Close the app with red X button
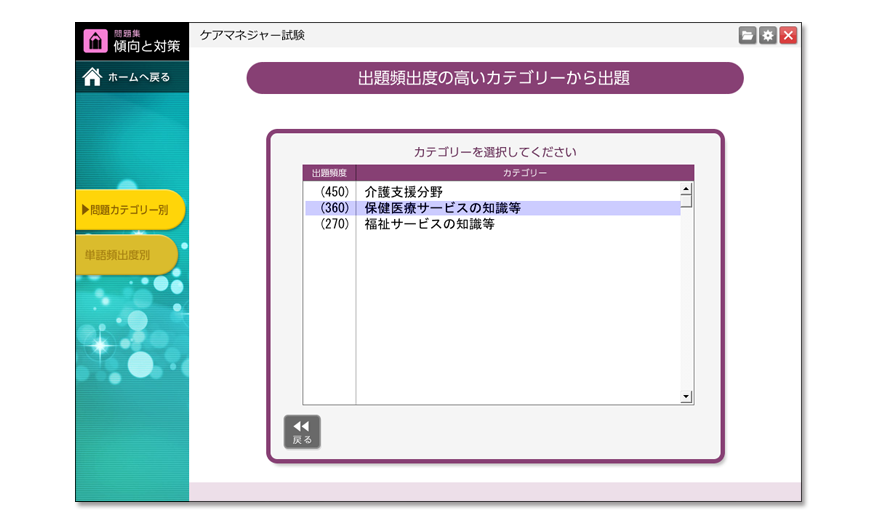 (x=788, y=35)
